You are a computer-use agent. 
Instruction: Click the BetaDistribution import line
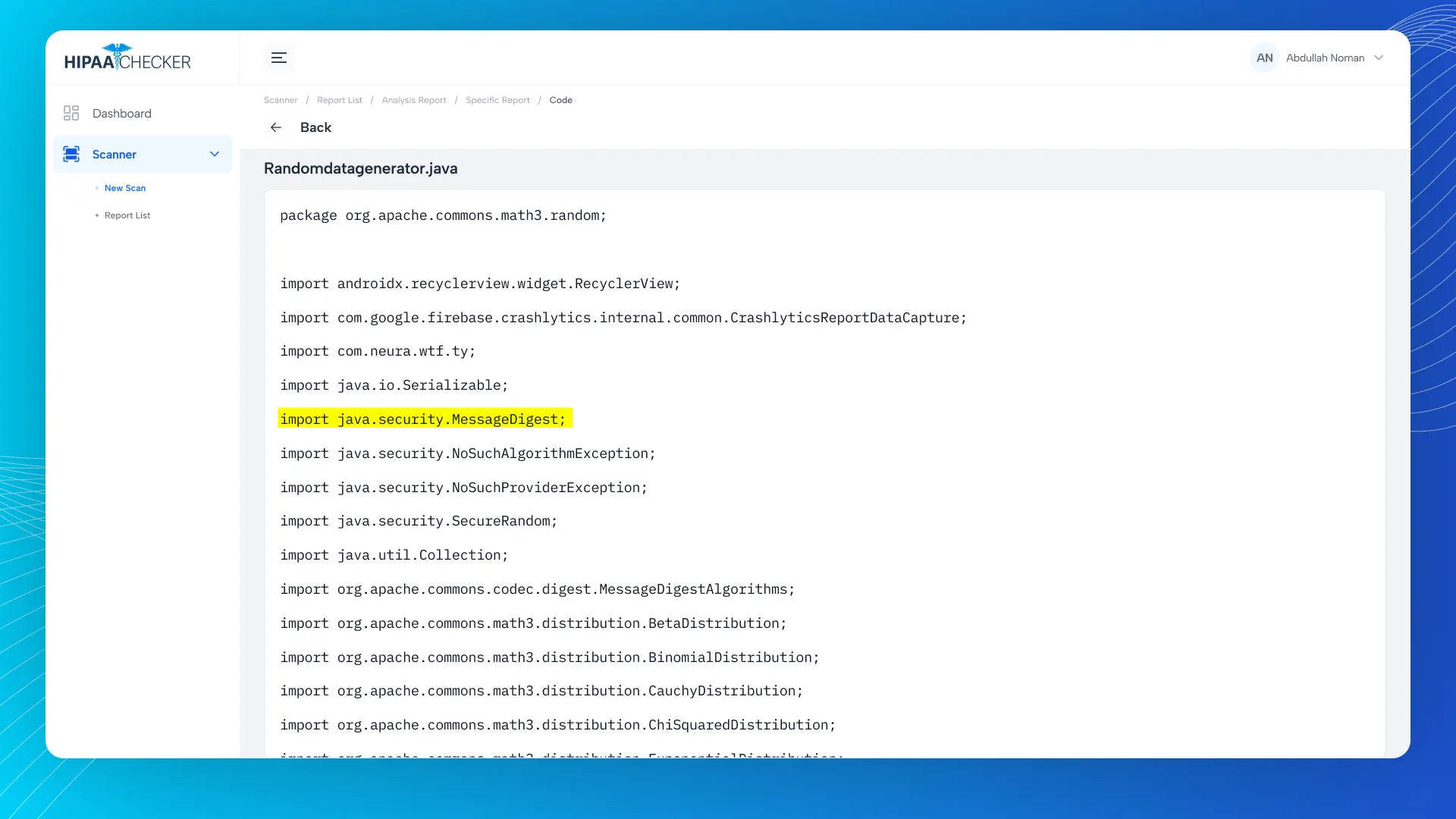(534, 623)
